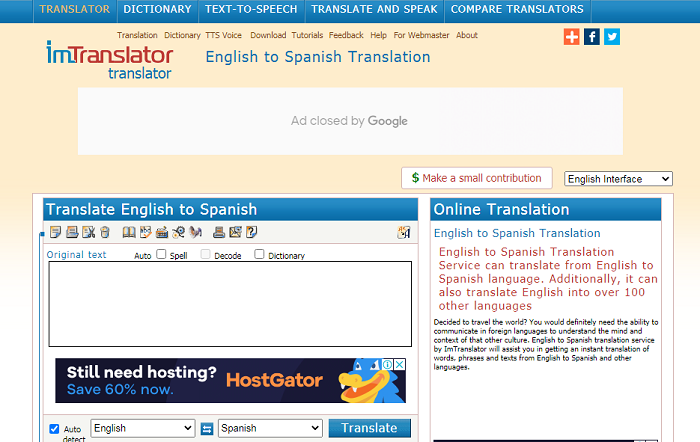
Task: Switch to the DICTIONARY tab
Action: 157,9
